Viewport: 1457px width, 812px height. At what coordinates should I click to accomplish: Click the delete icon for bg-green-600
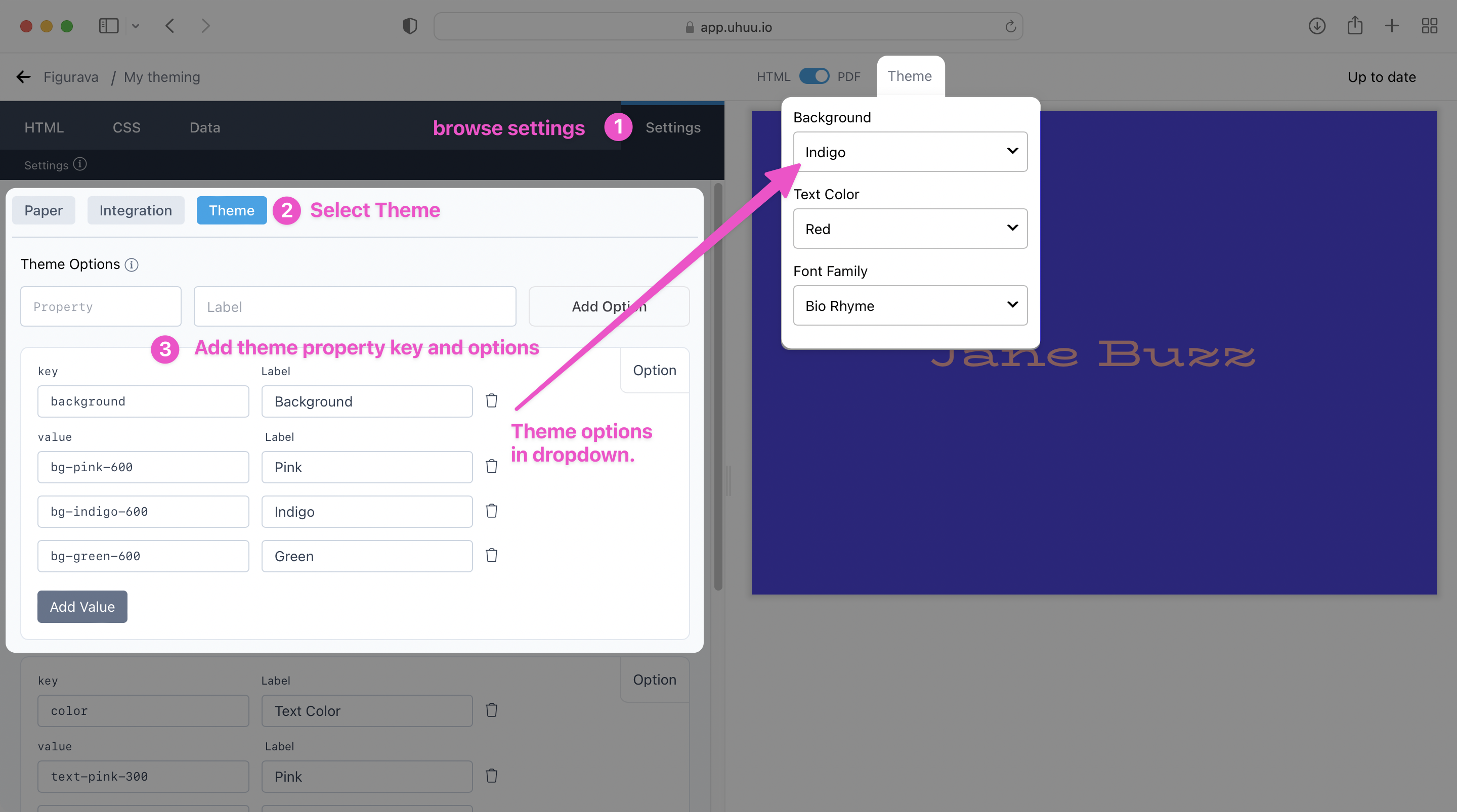pyautogui.click(x=491, y=555)
